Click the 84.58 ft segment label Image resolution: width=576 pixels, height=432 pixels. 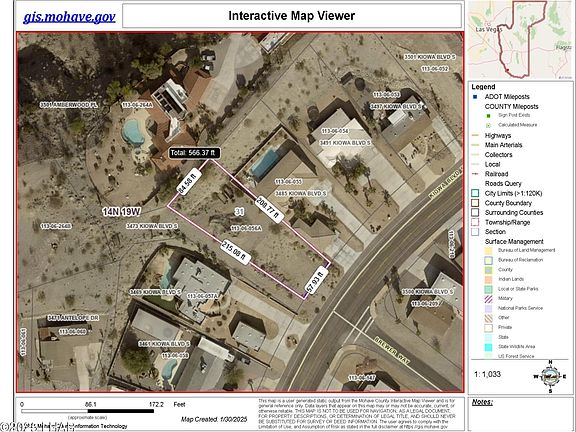188,182
